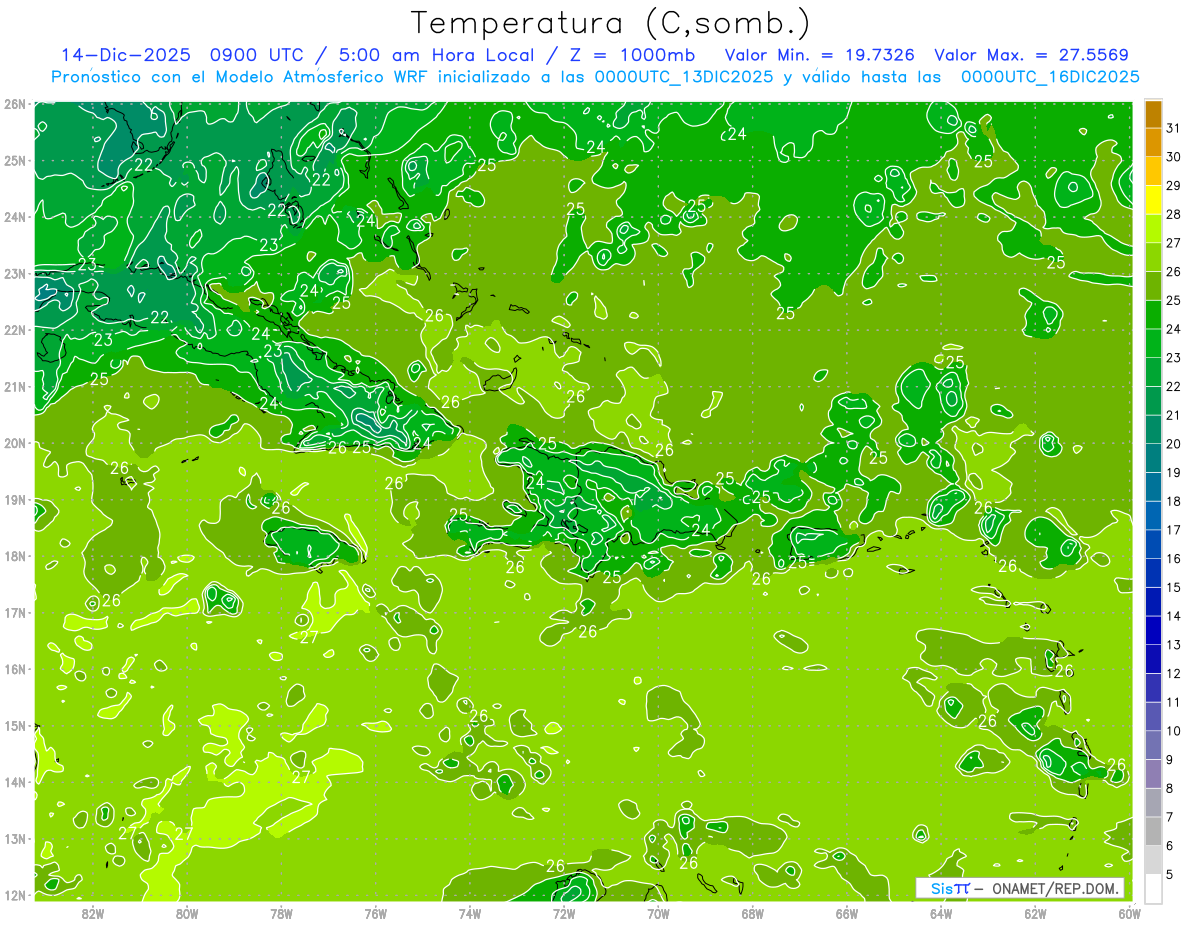1200x927 pixels.
Task: Click the title 'Temperatura (C,somb.)'
Action: pos(611,23)
